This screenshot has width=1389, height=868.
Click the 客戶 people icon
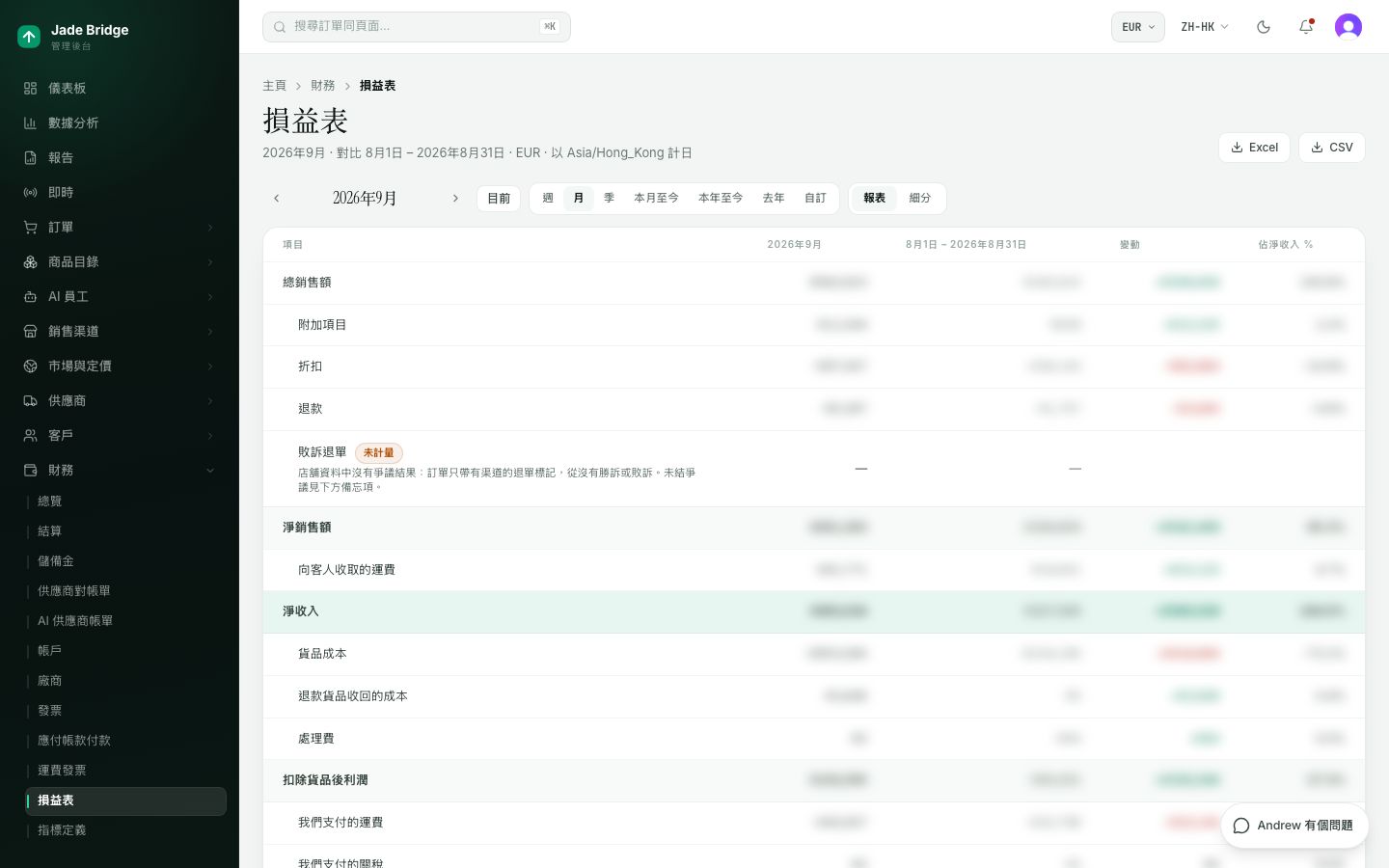tap(31, 436)
